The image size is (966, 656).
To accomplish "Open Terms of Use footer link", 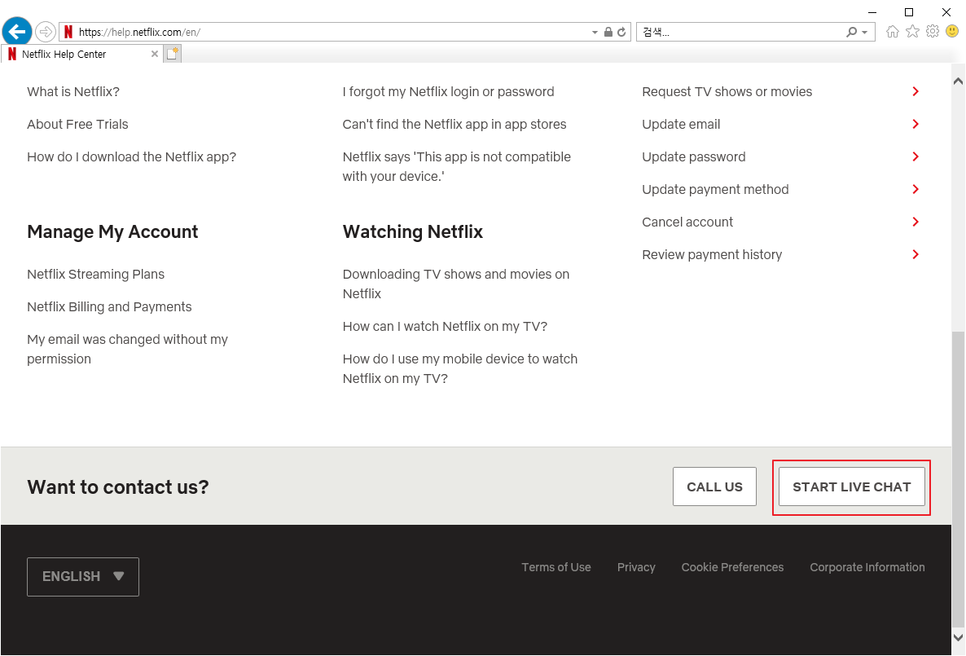I will [556, 567].
